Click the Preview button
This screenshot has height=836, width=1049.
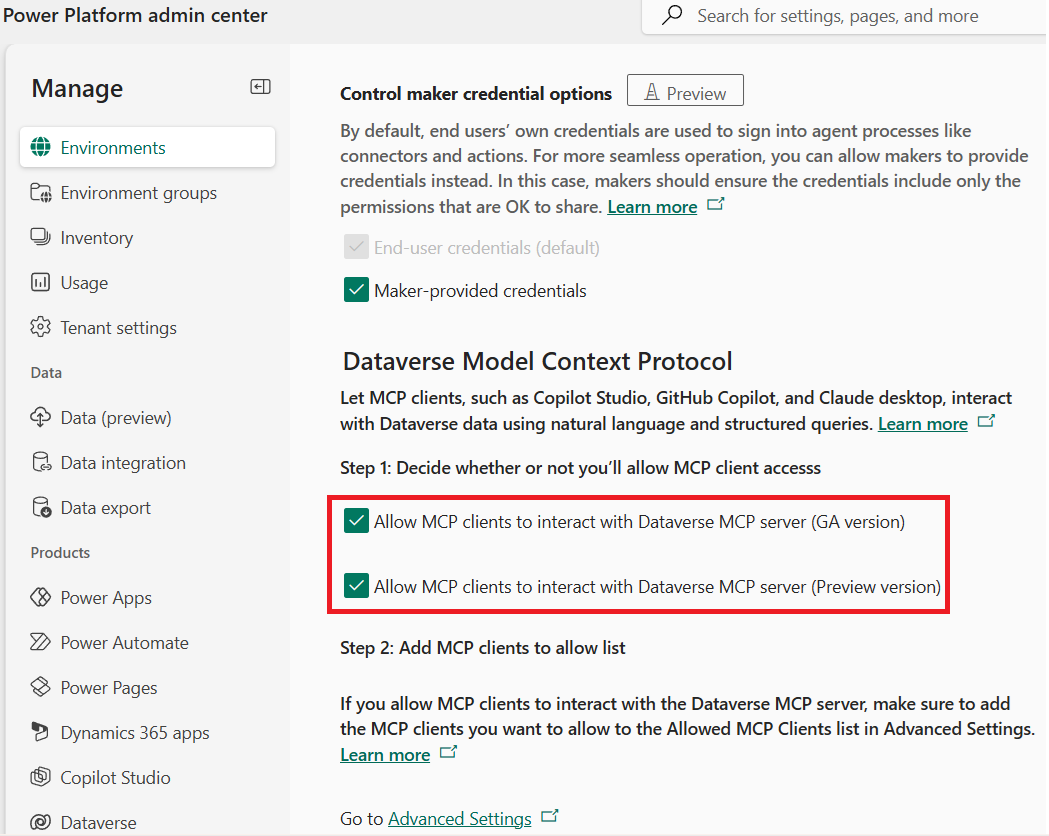coord(685,93)
